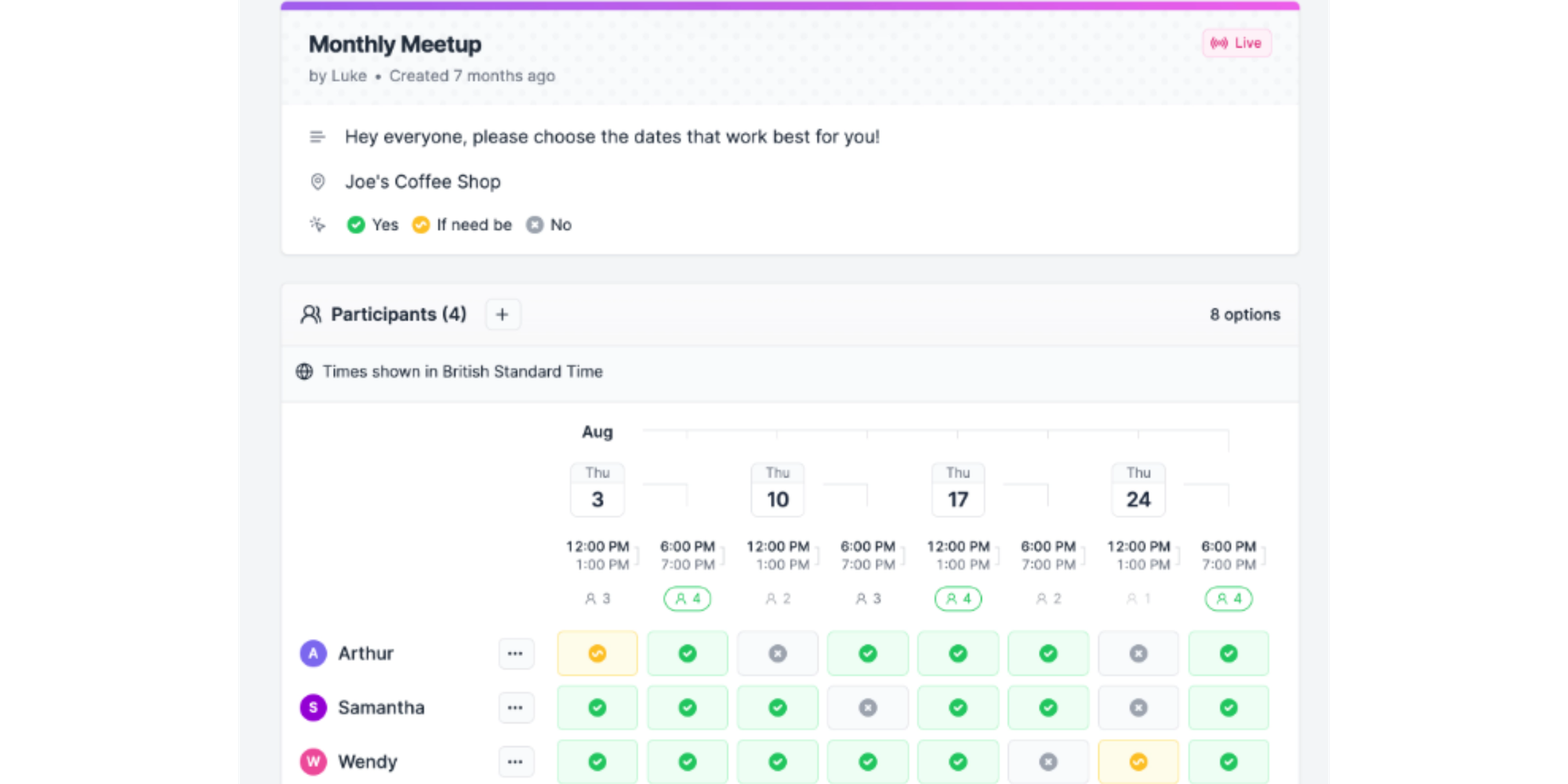
Task: Click the location pin icon beside Joe's Coffee Shop
Action: point(317,182)
